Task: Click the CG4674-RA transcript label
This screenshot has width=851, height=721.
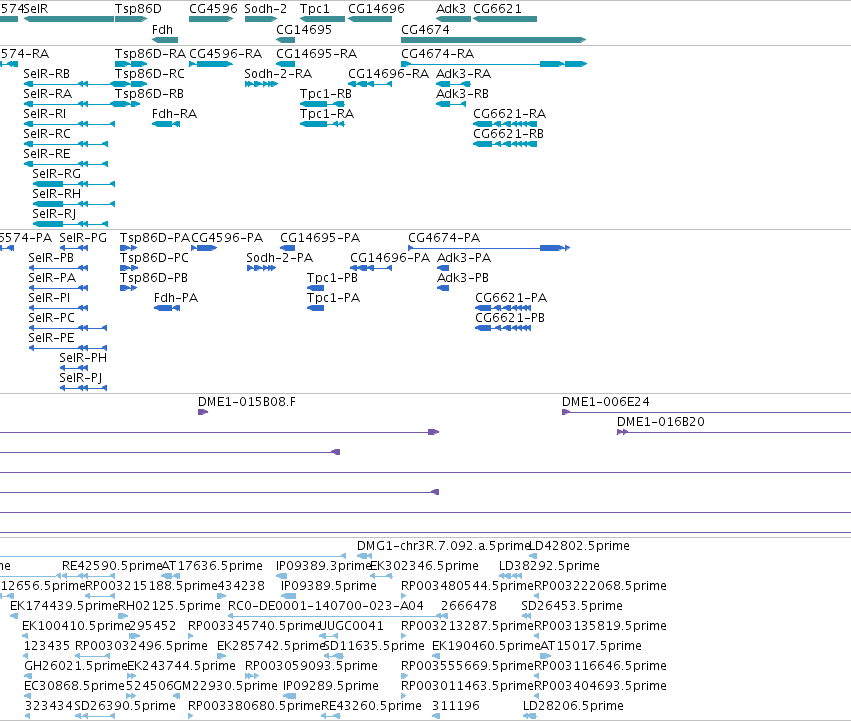Action: coord(437,53)
